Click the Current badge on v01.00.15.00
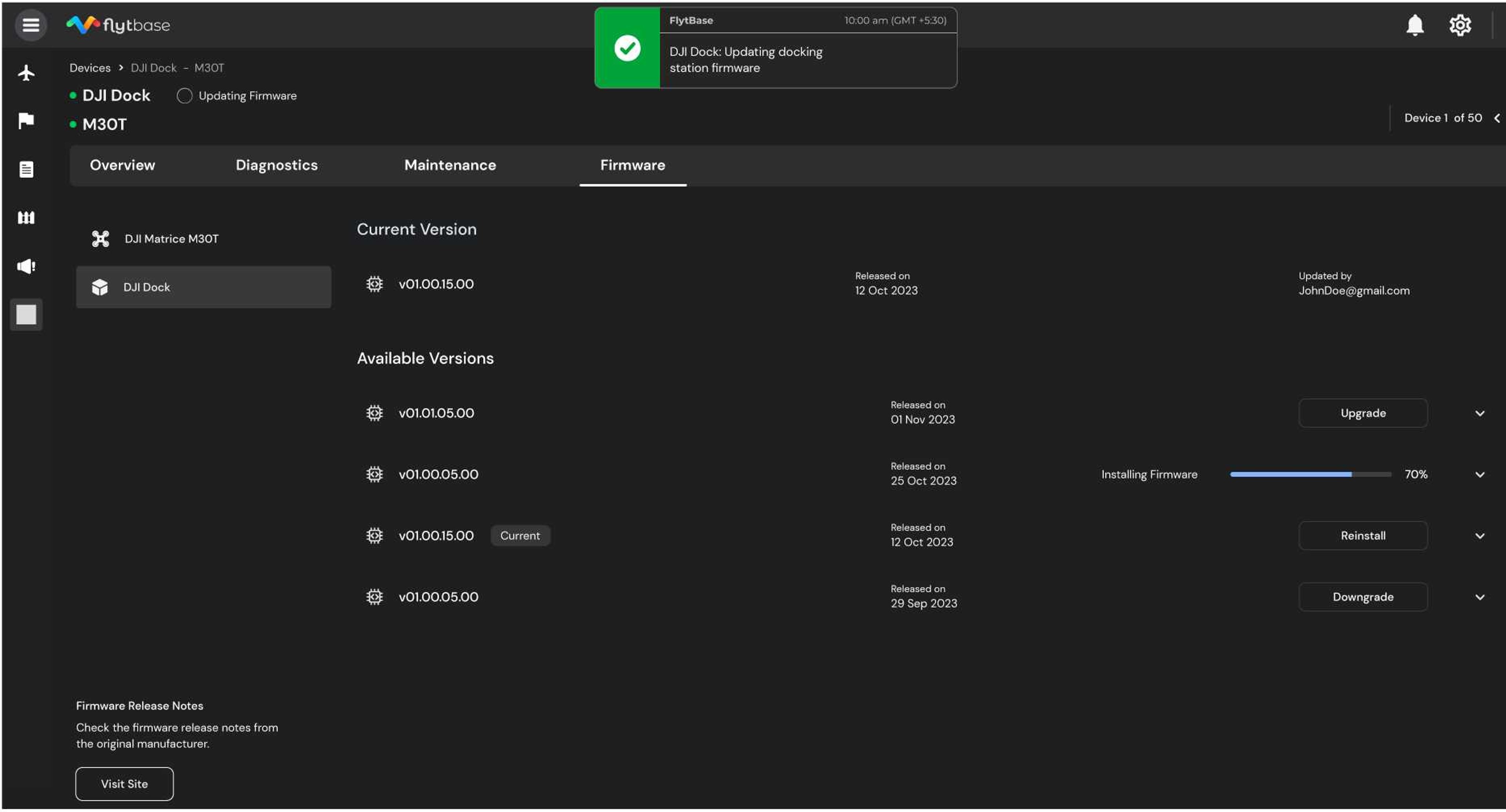This screenshot has width=1506, height=812. [x=520, y=536]
